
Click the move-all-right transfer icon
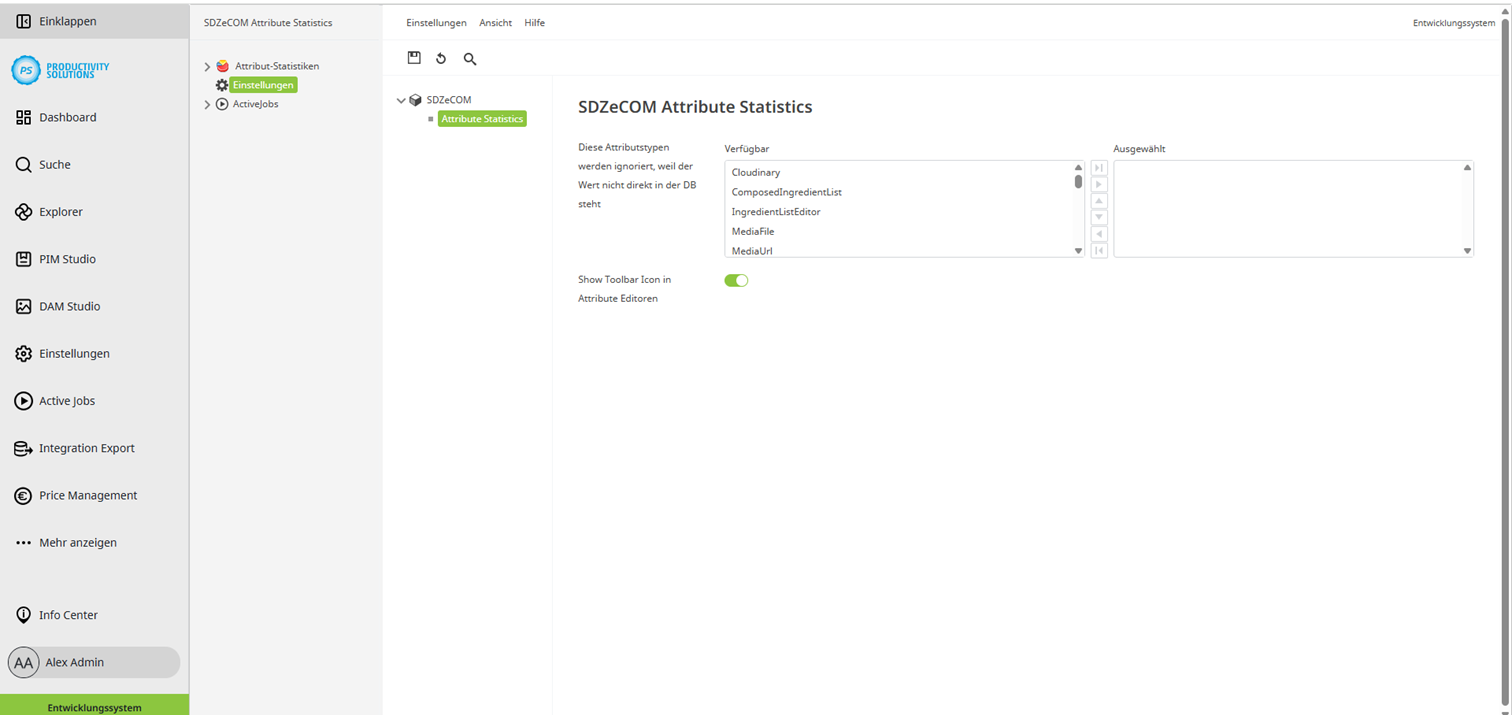coord(1098,167)
